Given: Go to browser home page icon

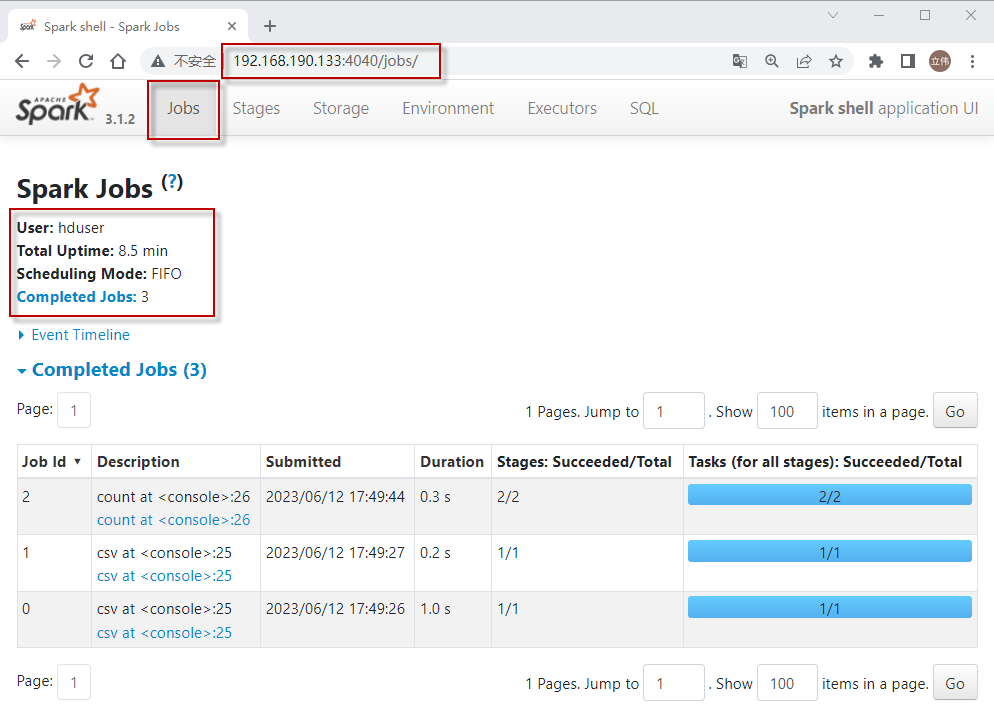Looking at the screenshot, I should click(118, 61).
